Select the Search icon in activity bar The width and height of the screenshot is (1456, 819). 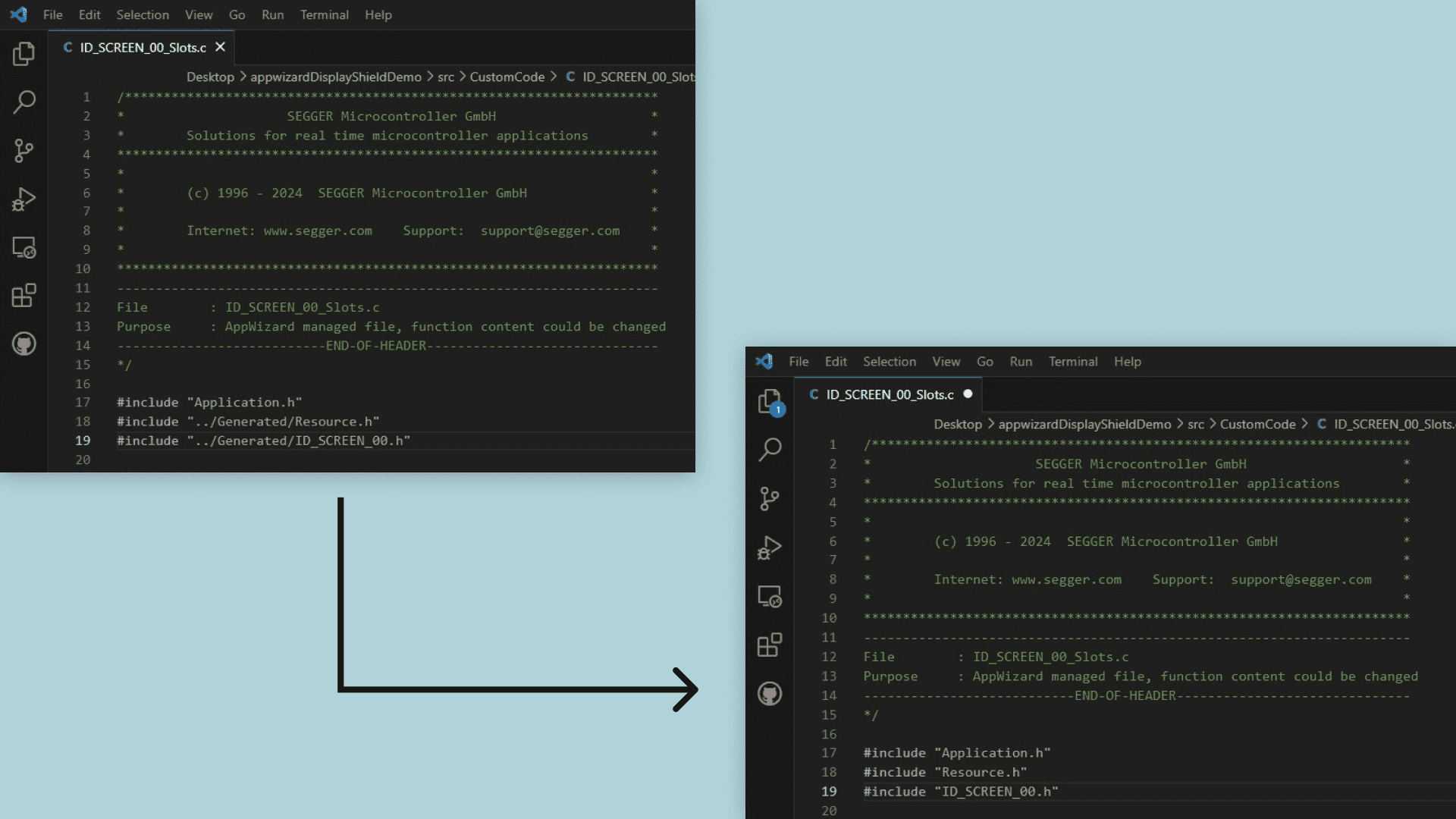(25, 102)
